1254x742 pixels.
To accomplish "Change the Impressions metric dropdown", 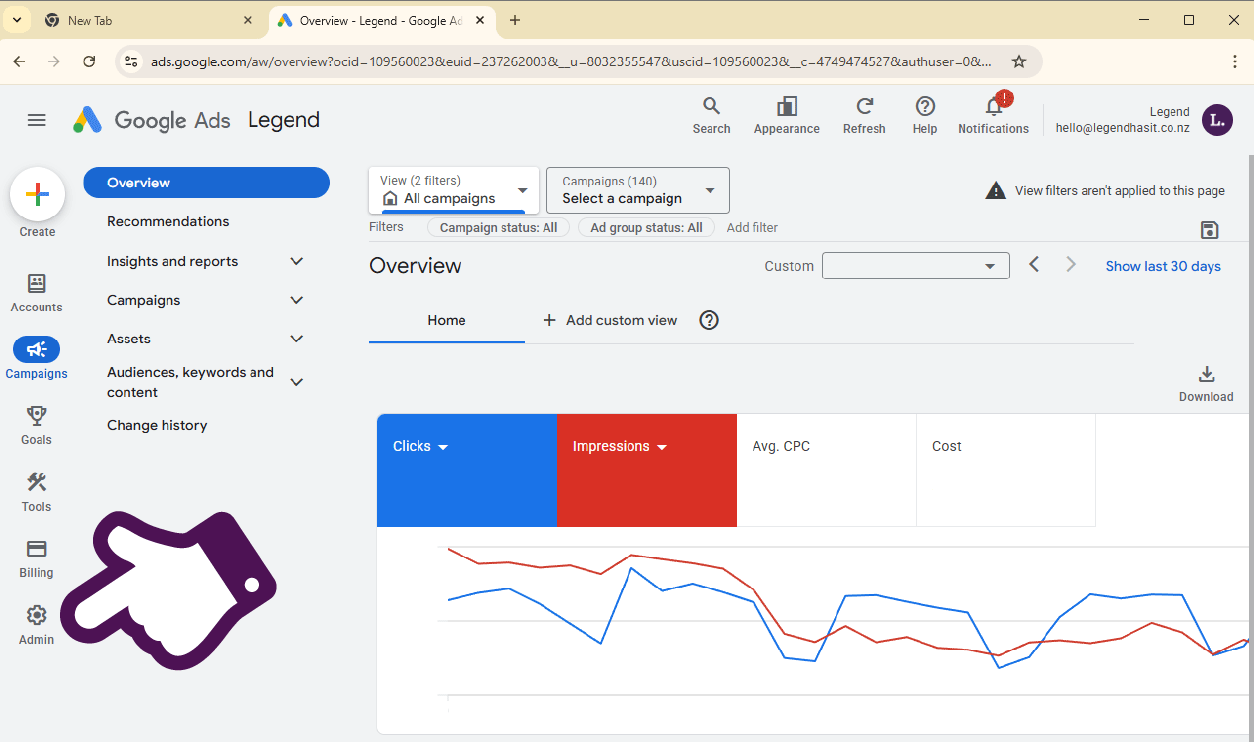I will click(x=662, y=447).
